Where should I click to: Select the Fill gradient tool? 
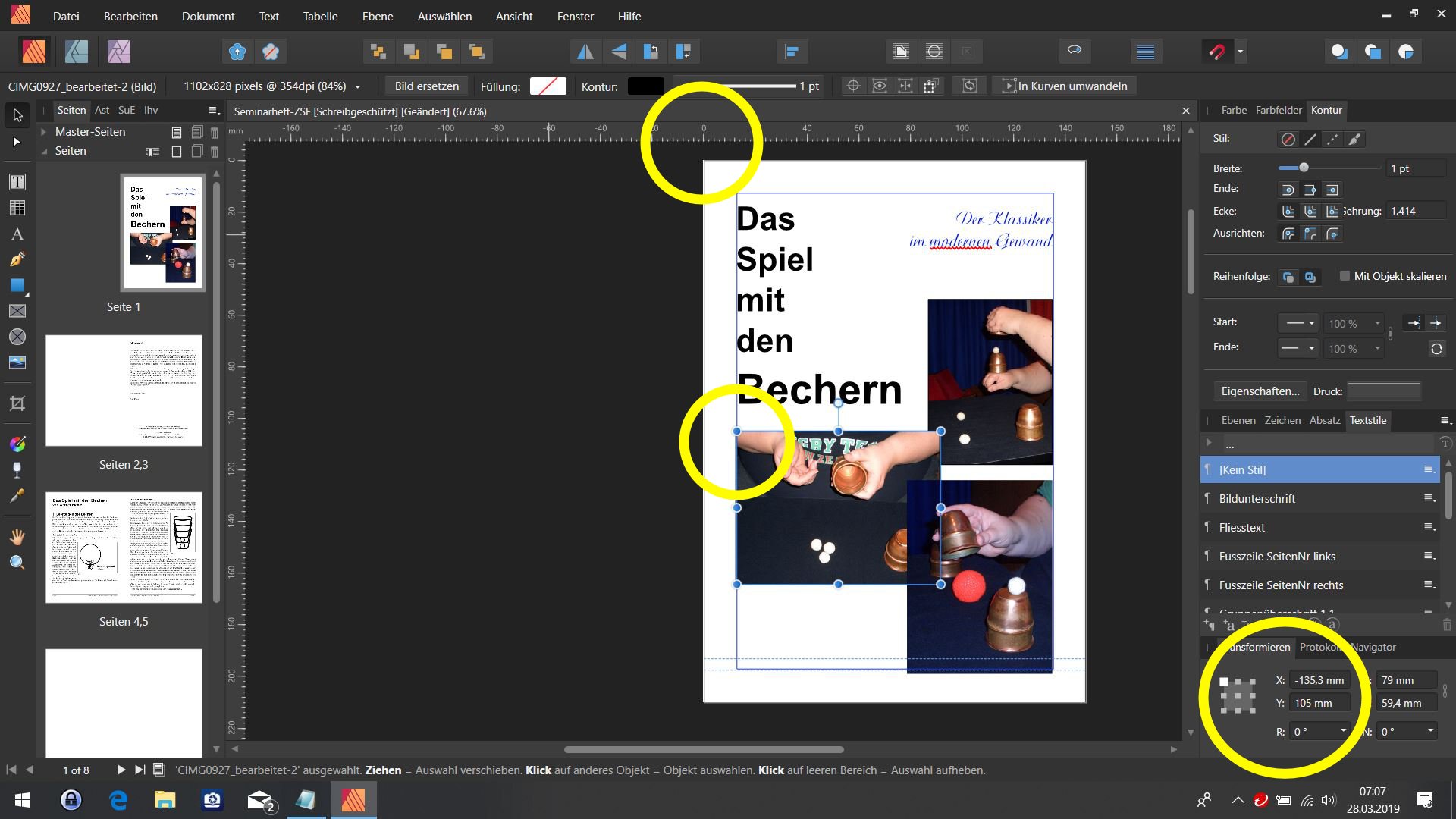tap(17, 444)
